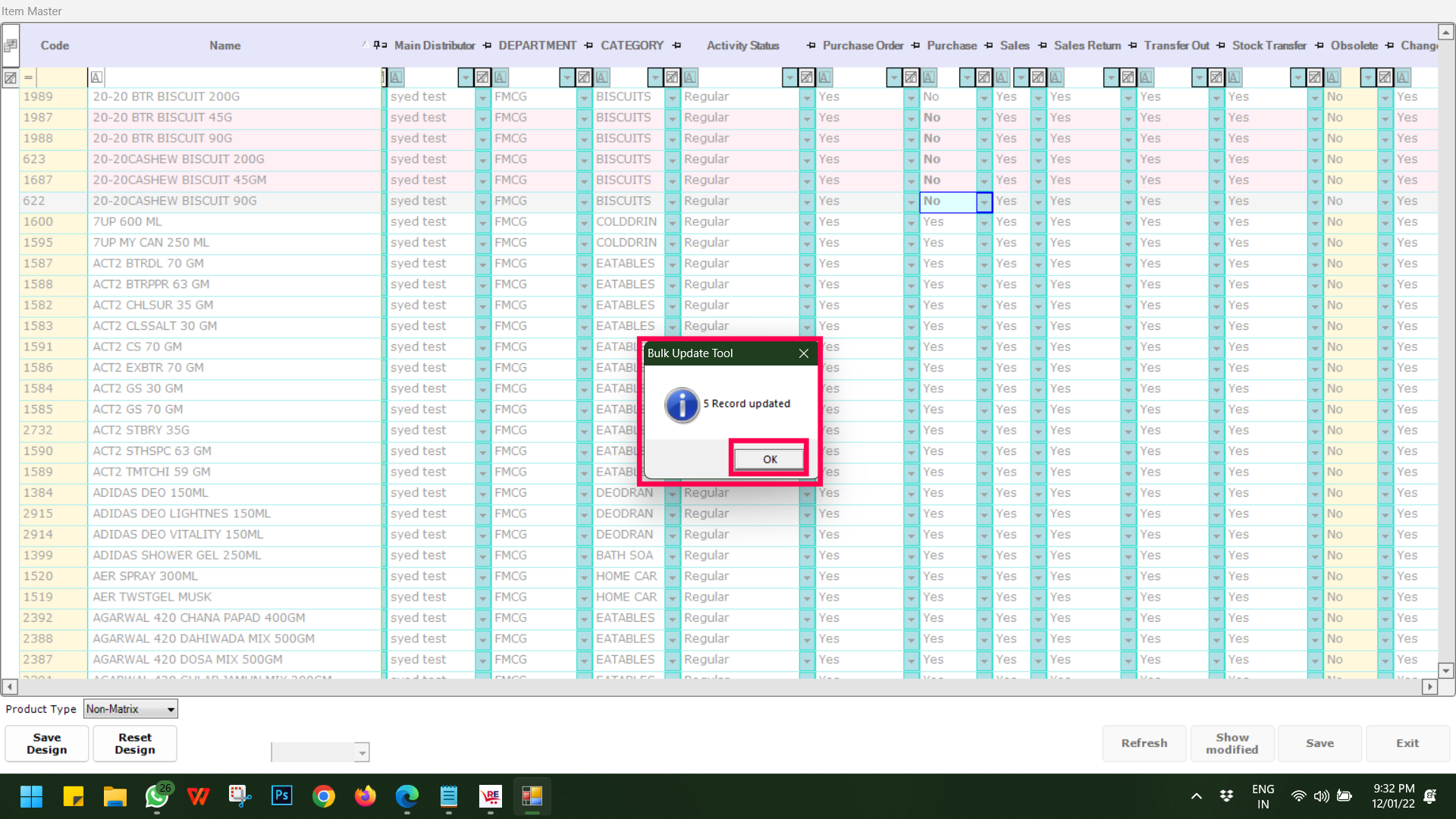Viewport: 1456px width, 819px height.
Task: Click the clear filter icon in Activity Status column
Action: 807,77
